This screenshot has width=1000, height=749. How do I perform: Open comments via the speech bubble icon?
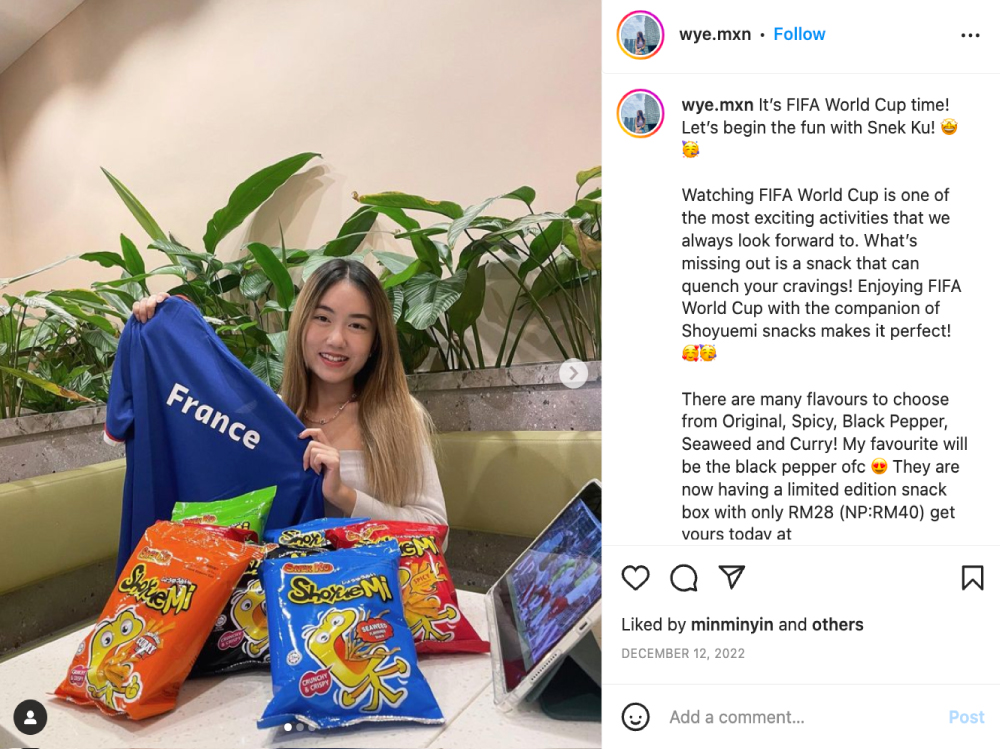click(684, 577)
